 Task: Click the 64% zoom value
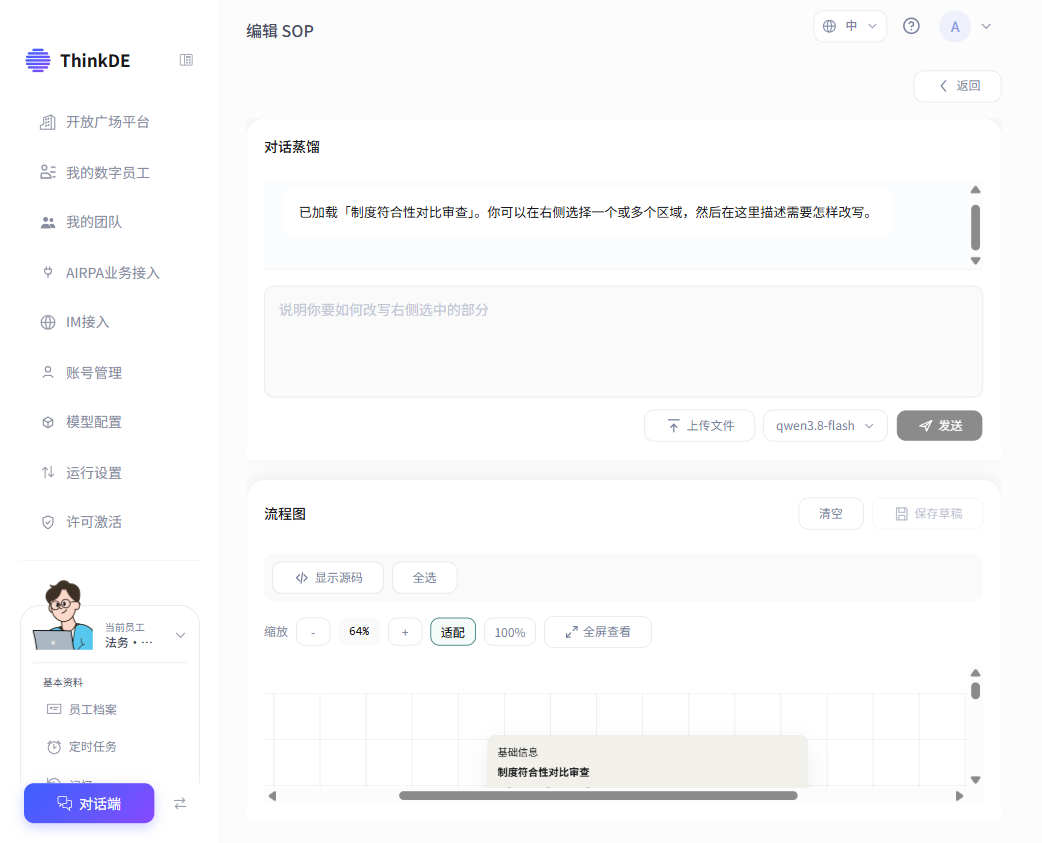360,631
